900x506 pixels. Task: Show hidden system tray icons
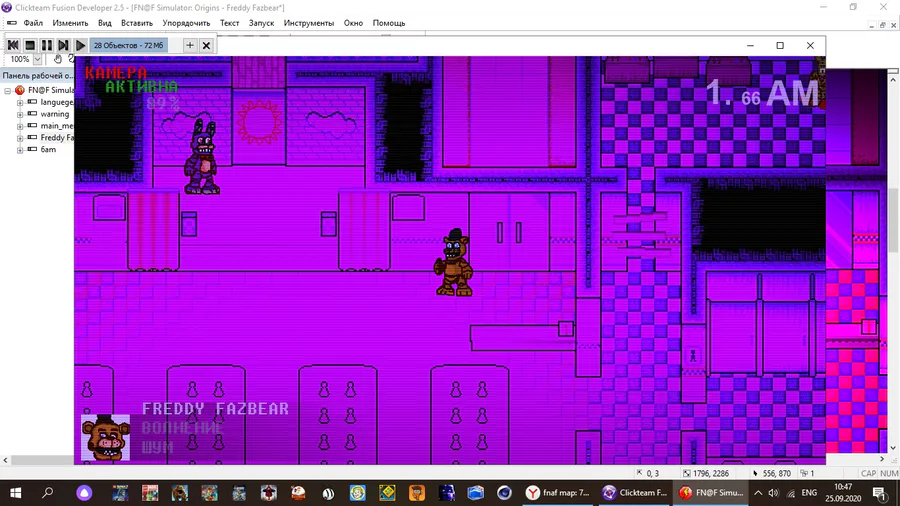[758, 493]
